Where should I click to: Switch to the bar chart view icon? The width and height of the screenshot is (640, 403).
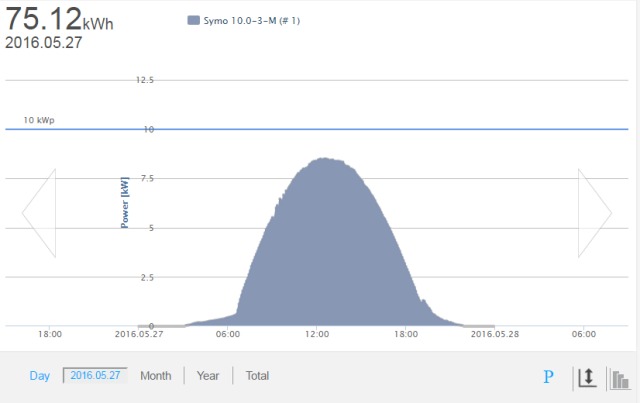[x=620, y=378]
